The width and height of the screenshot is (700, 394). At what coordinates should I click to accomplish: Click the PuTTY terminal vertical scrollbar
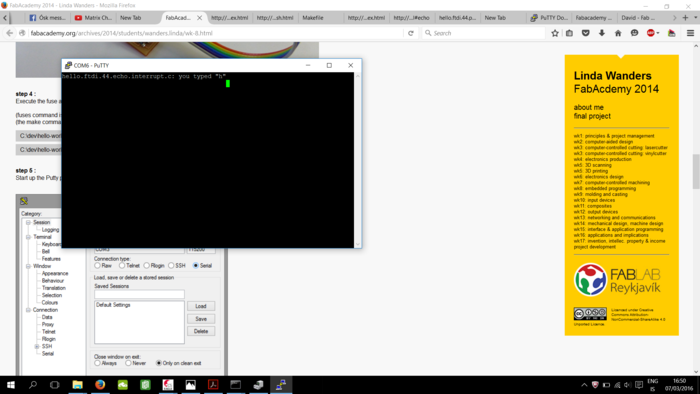(x=357, y=160)
